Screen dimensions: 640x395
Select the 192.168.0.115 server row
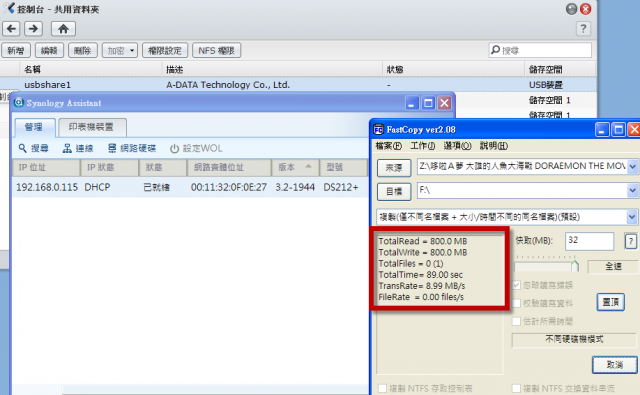[x=191, y=187]
